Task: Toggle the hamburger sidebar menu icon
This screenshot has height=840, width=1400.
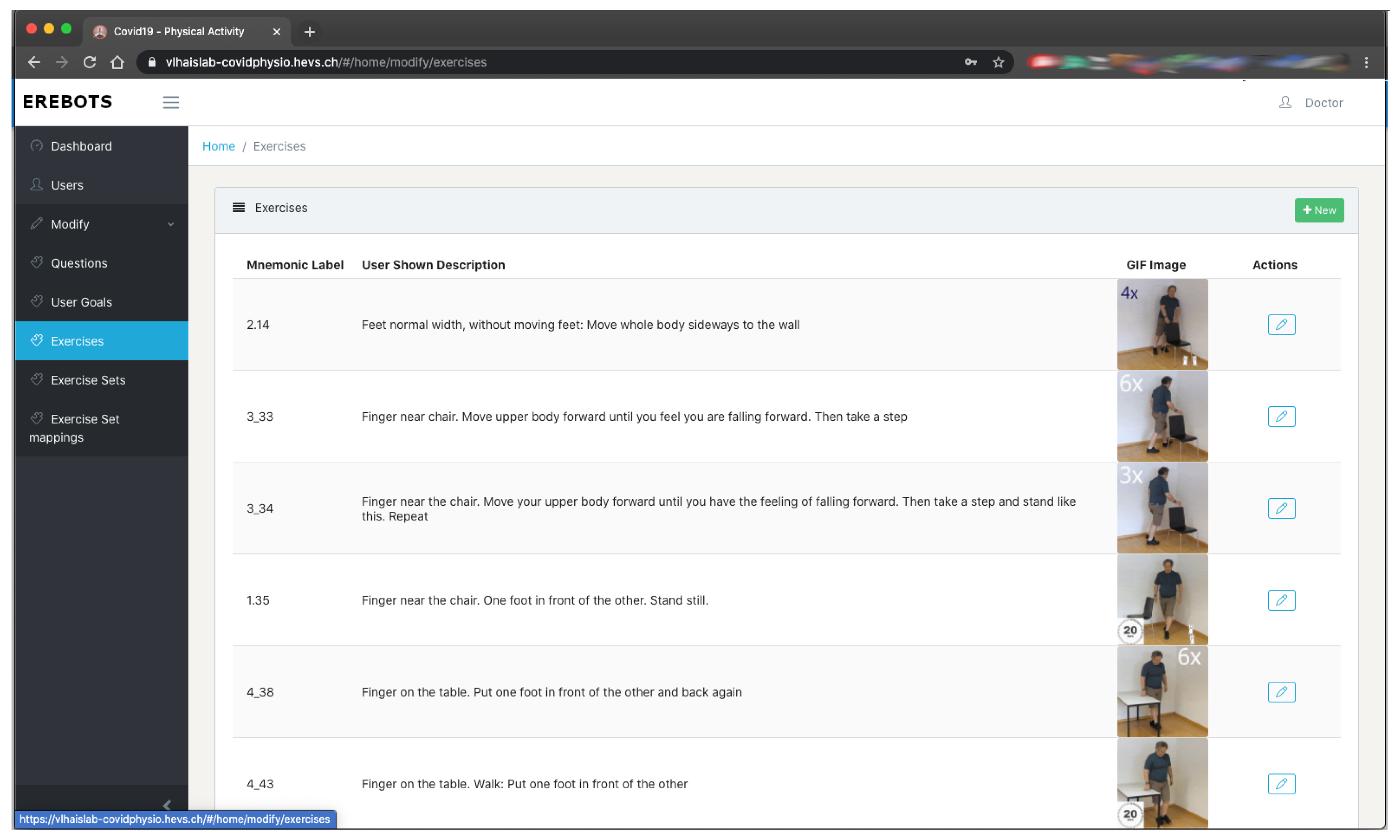Action: point(171,102)
